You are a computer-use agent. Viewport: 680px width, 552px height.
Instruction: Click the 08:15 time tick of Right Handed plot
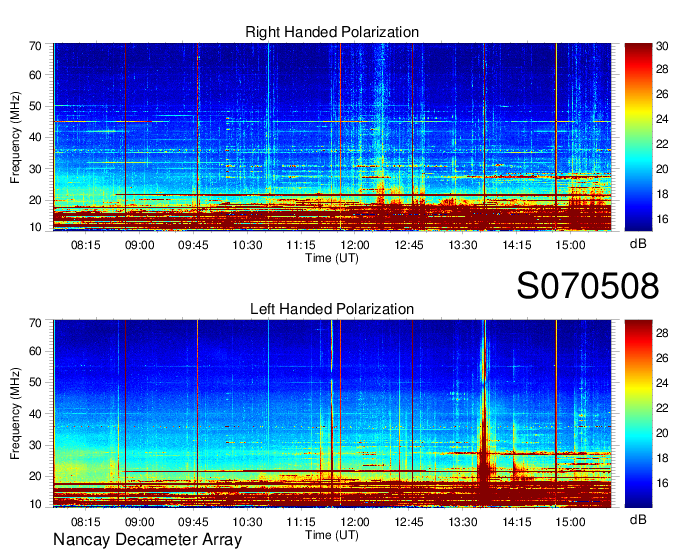pos(85,245)
